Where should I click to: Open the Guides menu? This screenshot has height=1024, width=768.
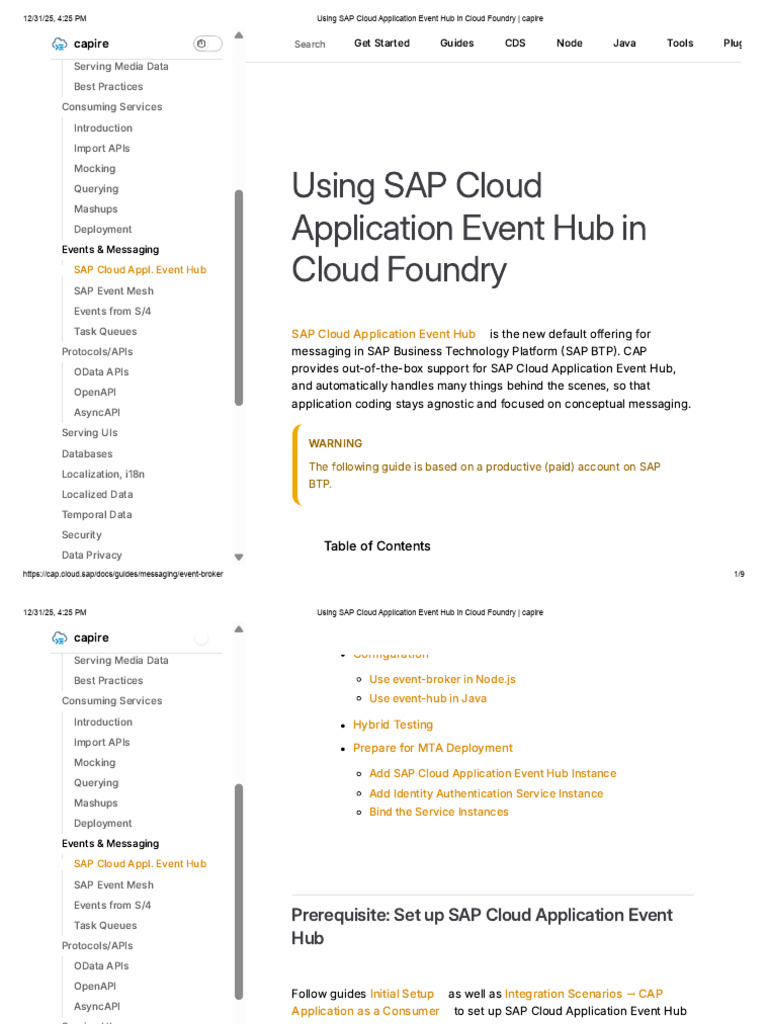point(457,43)
